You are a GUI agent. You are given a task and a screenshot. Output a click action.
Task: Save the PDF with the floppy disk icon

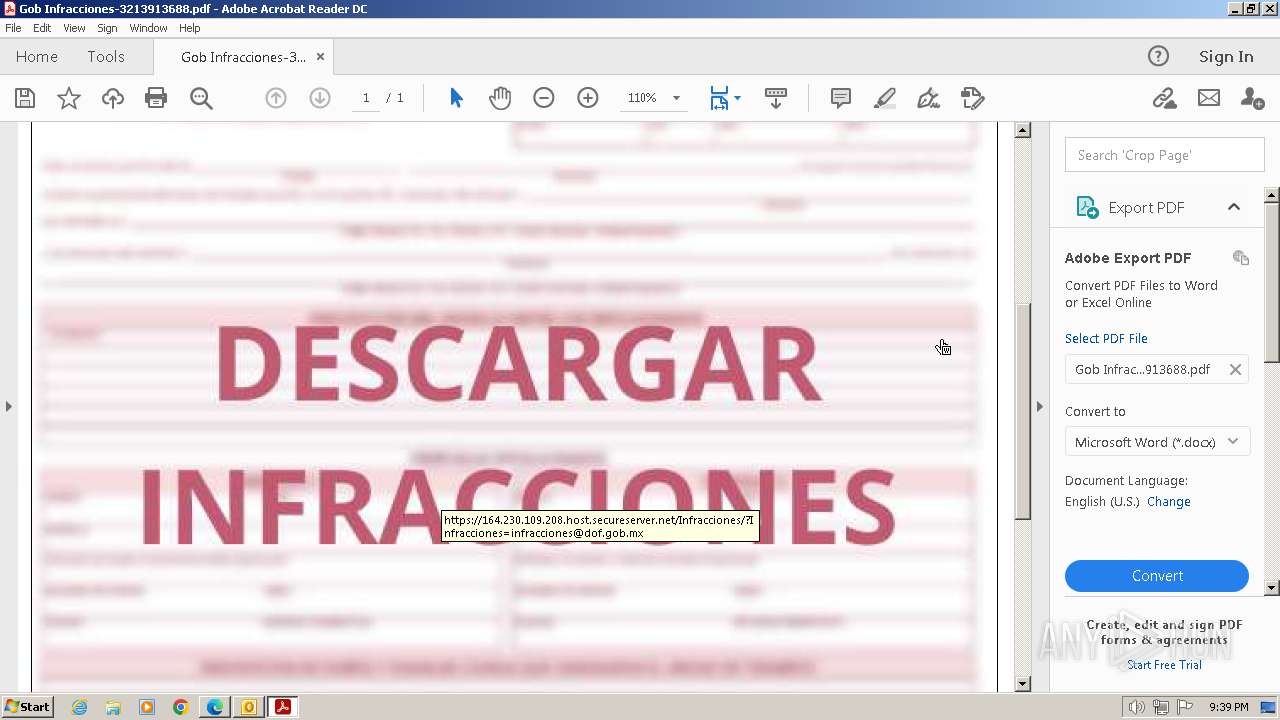point(25,98)
